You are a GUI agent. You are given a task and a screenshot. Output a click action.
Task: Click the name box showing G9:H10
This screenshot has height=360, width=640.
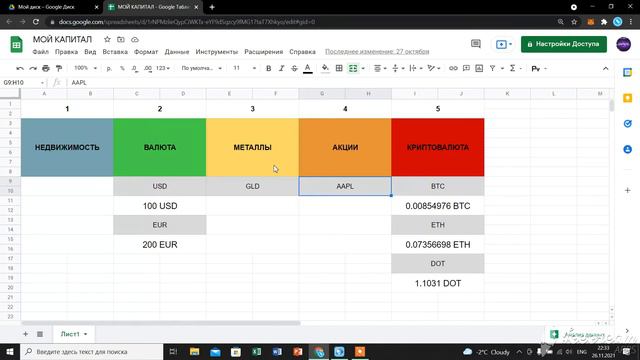(24, 82)
